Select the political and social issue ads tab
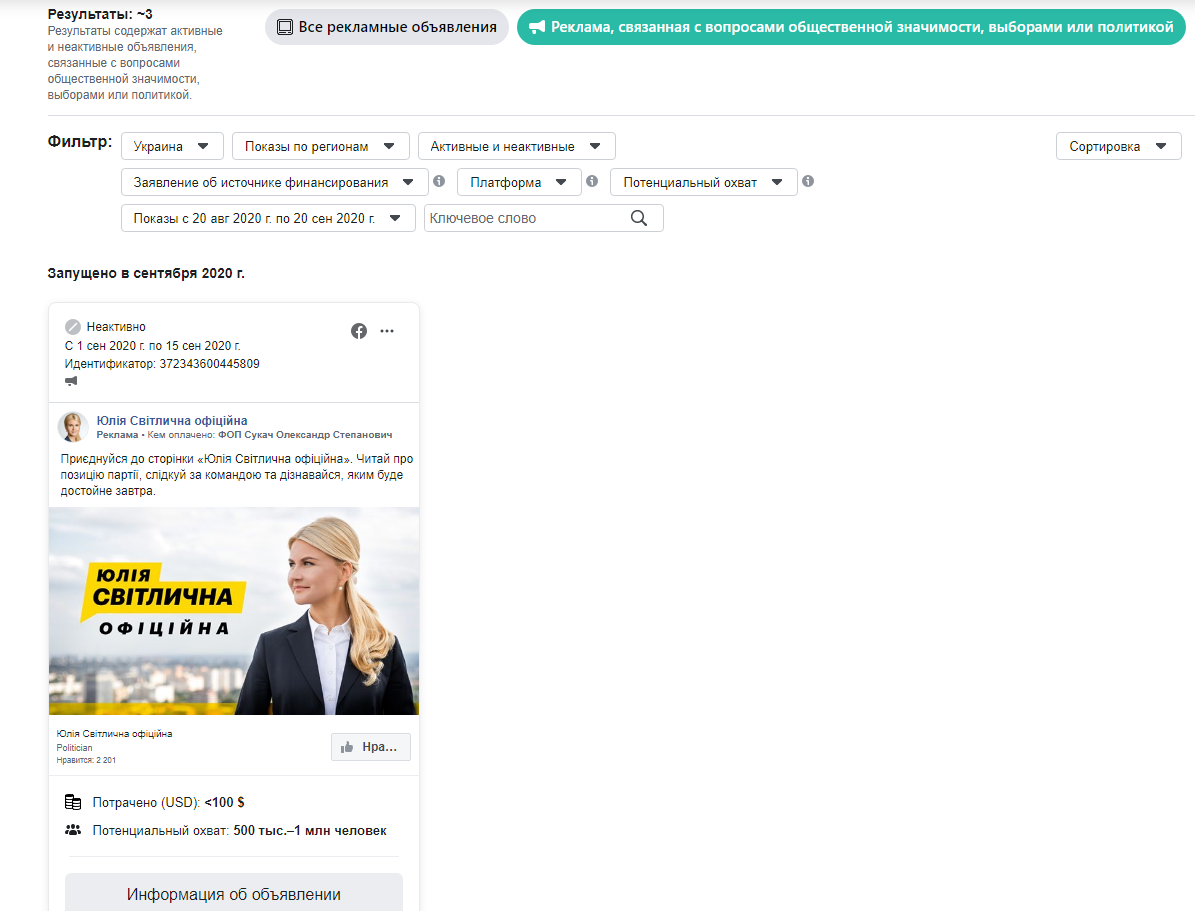The image size is (1195, 911). pyautogui.click(x=851, y=27)
